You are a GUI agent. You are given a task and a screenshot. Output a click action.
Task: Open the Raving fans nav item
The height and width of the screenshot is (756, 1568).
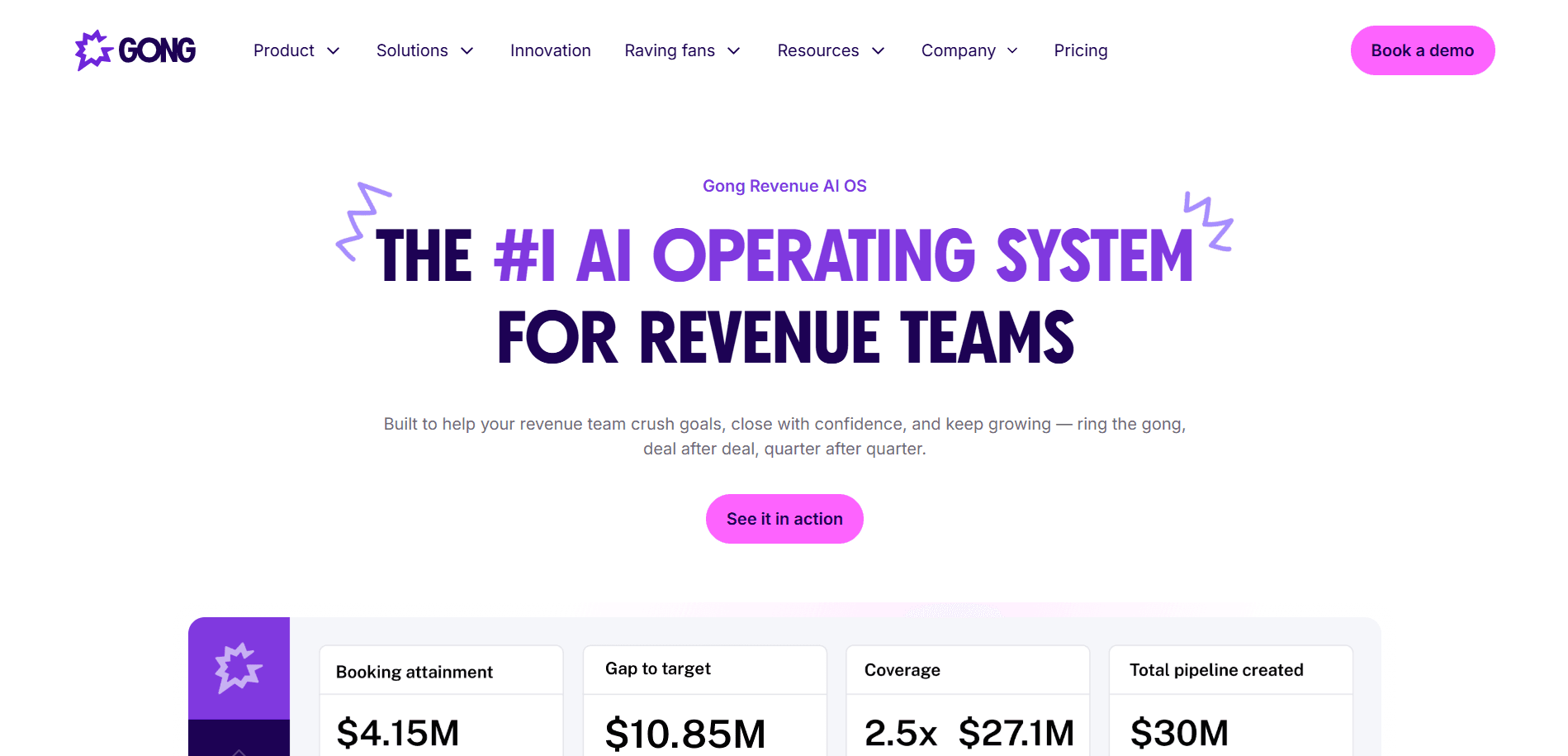point(670,50)
